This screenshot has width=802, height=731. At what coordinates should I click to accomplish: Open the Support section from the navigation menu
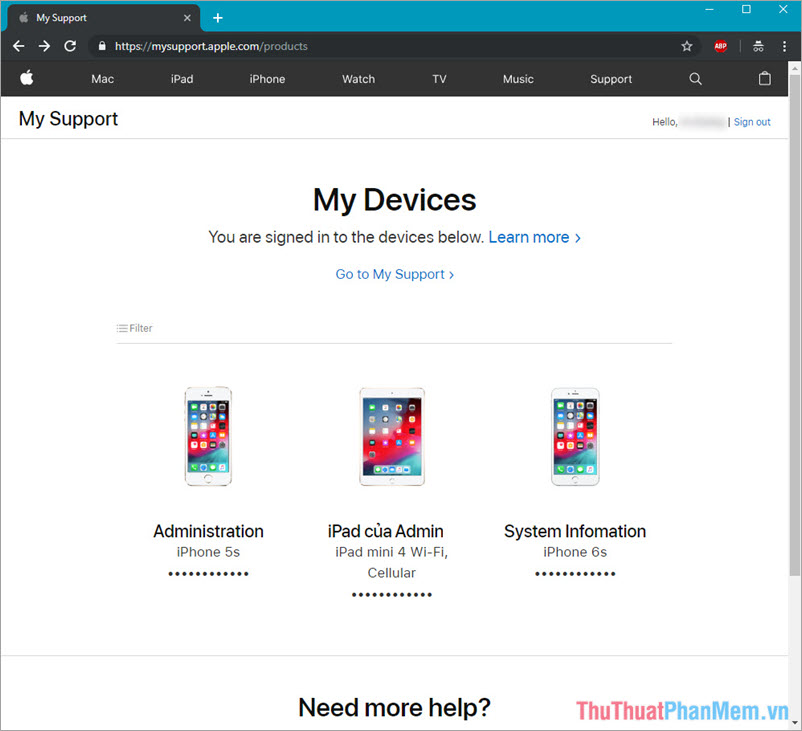(610, 78)
